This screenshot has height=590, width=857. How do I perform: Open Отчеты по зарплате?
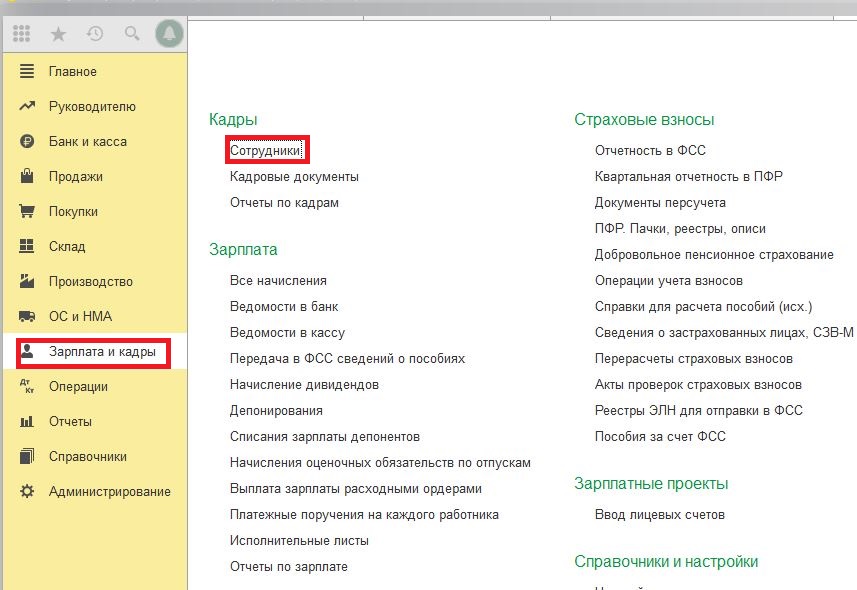pos(289,567)
